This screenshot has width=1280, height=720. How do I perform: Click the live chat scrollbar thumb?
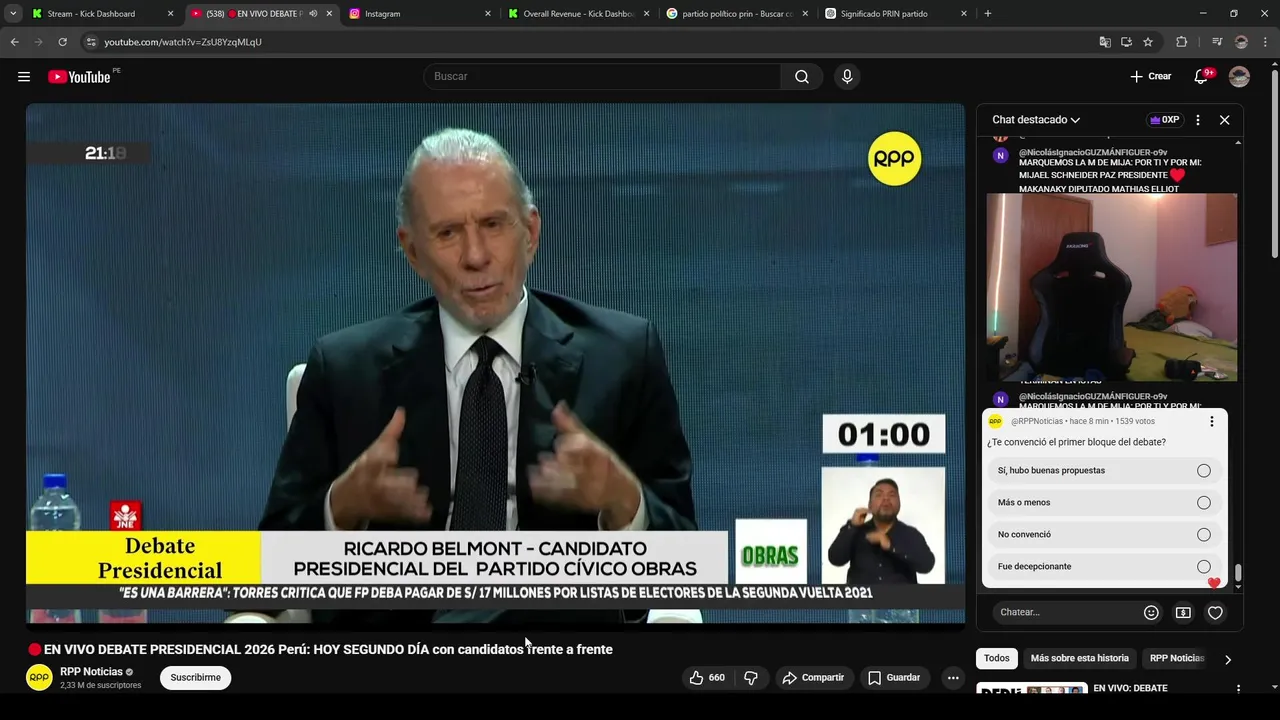[x=1237, y=572]
